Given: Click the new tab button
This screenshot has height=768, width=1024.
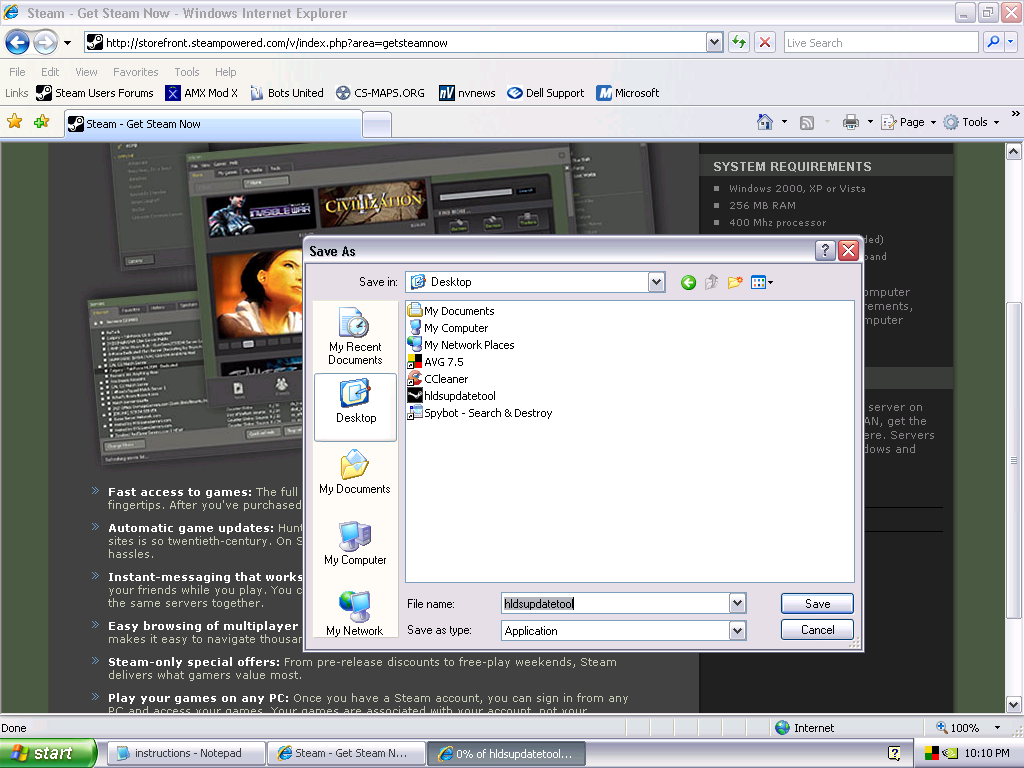Looking at the screenshot, I should [377, 124].
